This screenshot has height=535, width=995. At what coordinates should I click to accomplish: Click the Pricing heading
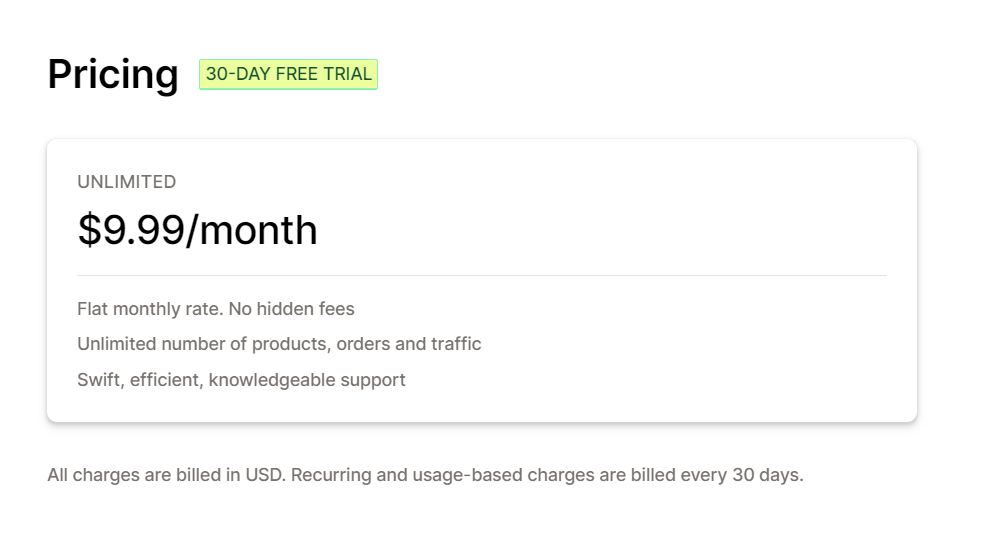(113, 74)
